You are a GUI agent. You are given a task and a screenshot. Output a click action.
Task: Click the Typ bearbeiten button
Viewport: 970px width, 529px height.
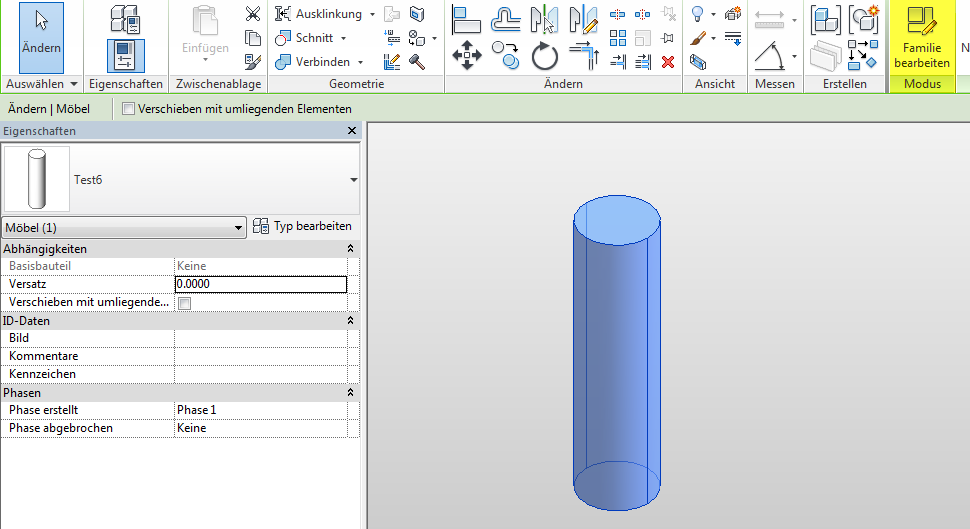(303, 227)
